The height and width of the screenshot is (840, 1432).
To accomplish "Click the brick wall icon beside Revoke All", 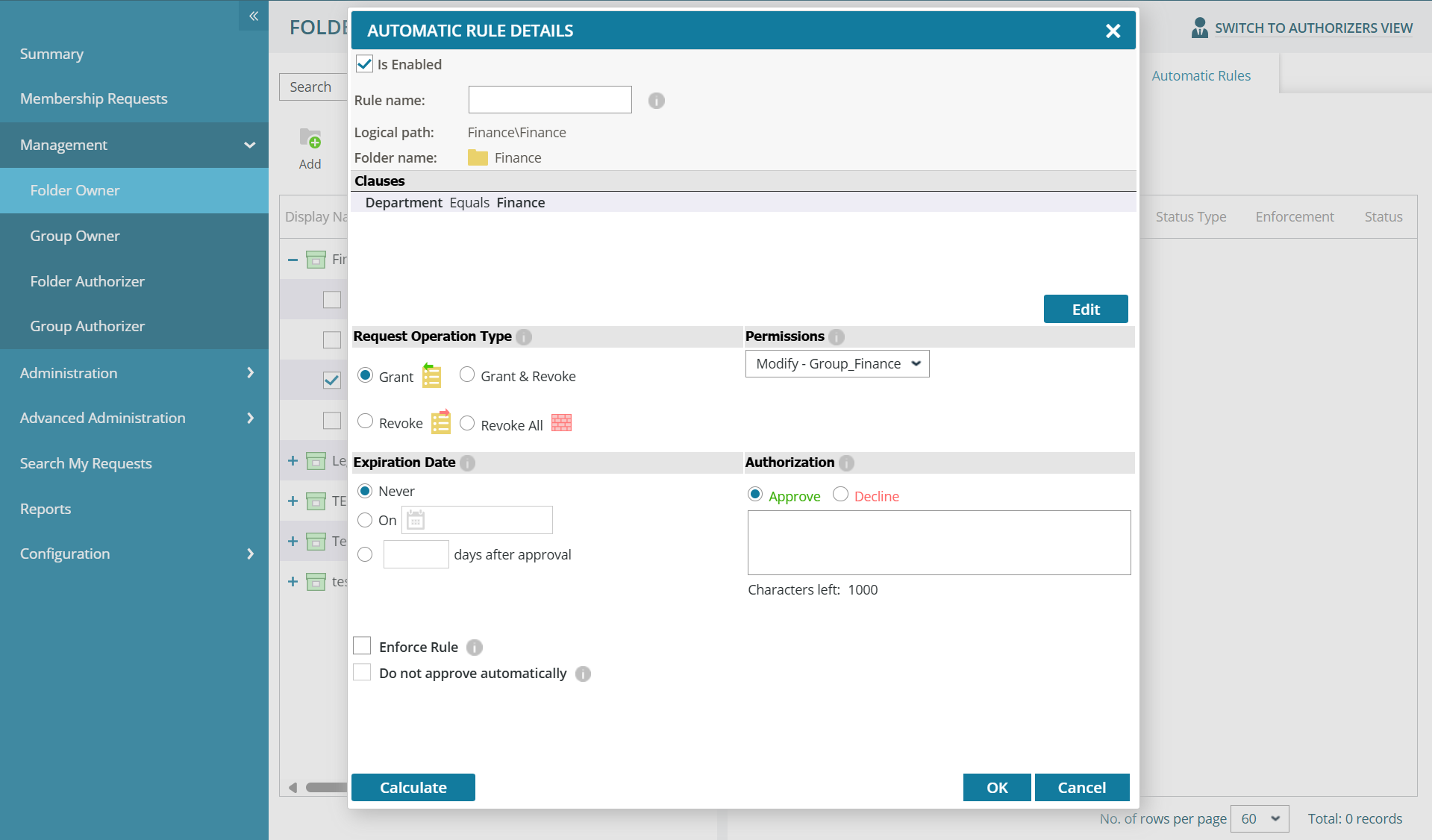I will (x=561, y=423).
